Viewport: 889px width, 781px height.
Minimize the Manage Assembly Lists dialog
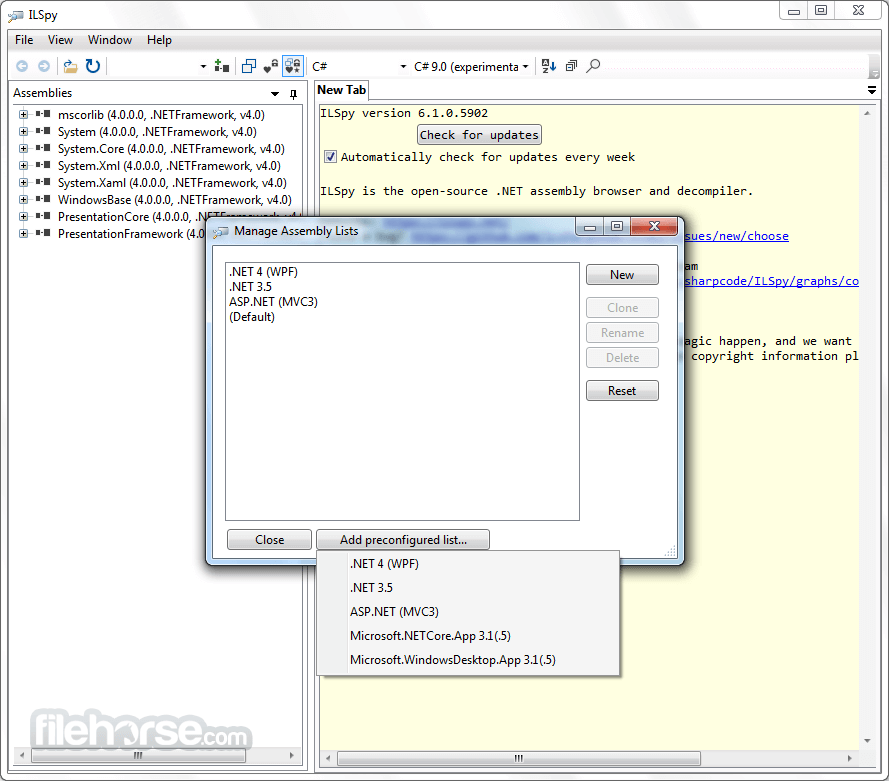(x=590, y=226)
